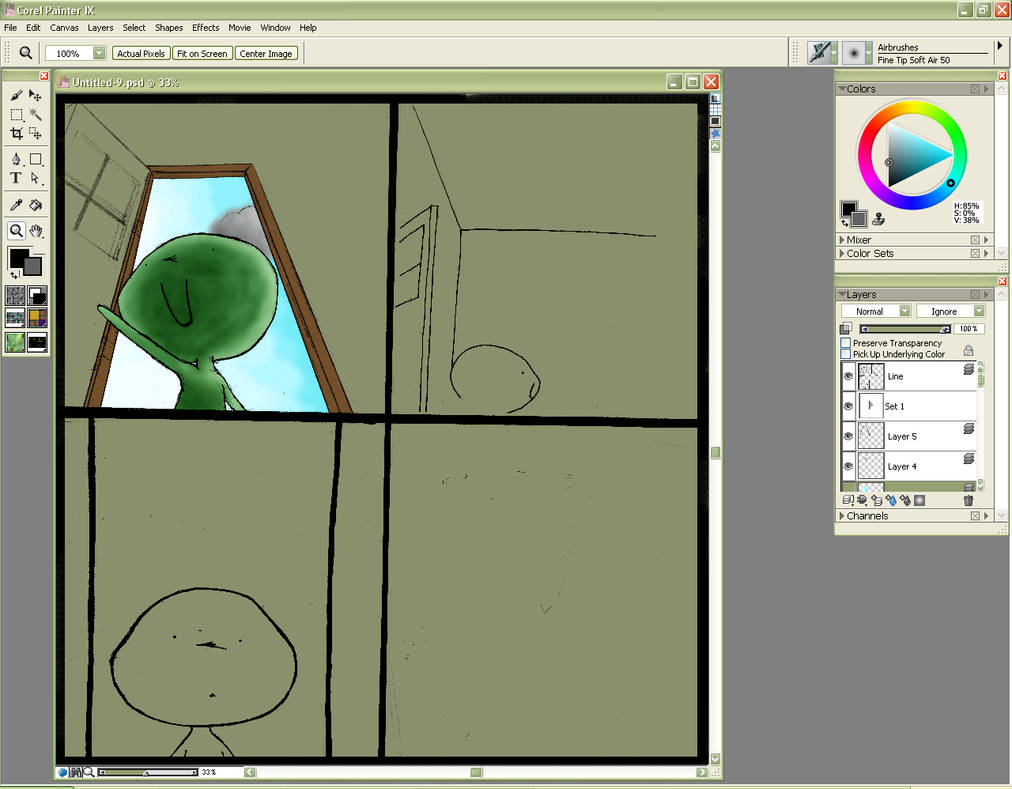This screenshot has width=1012, height=789.
Task: Select the Paint Bucket tool
Action: (x=35, y=203)
